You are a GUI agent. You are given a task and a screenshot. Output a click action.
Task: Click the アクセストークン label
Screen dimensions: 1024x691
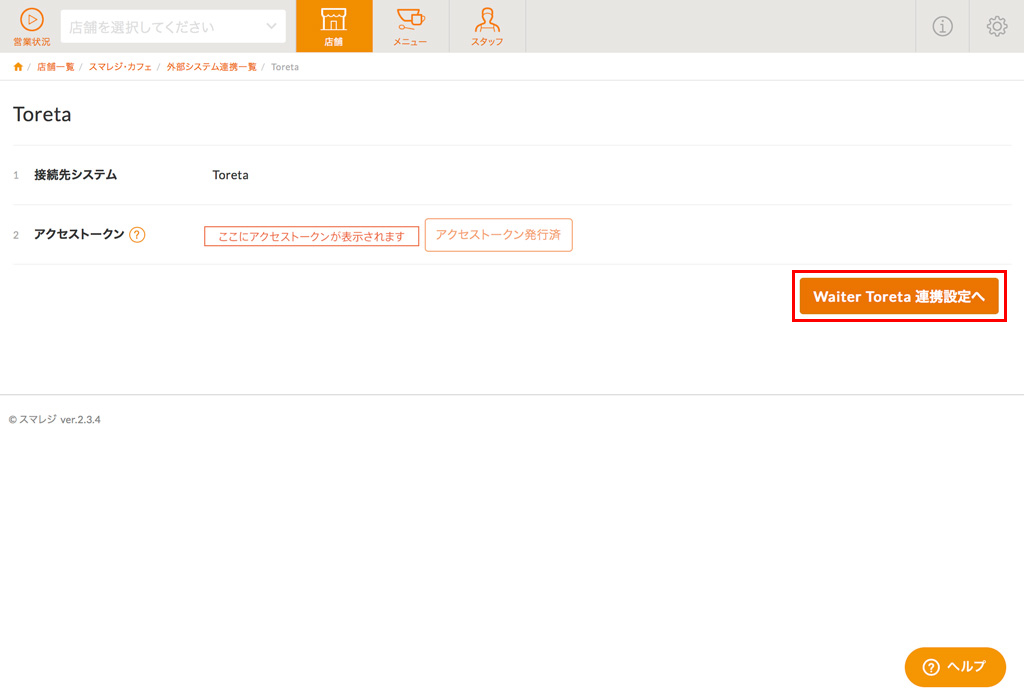click(79, 234)
